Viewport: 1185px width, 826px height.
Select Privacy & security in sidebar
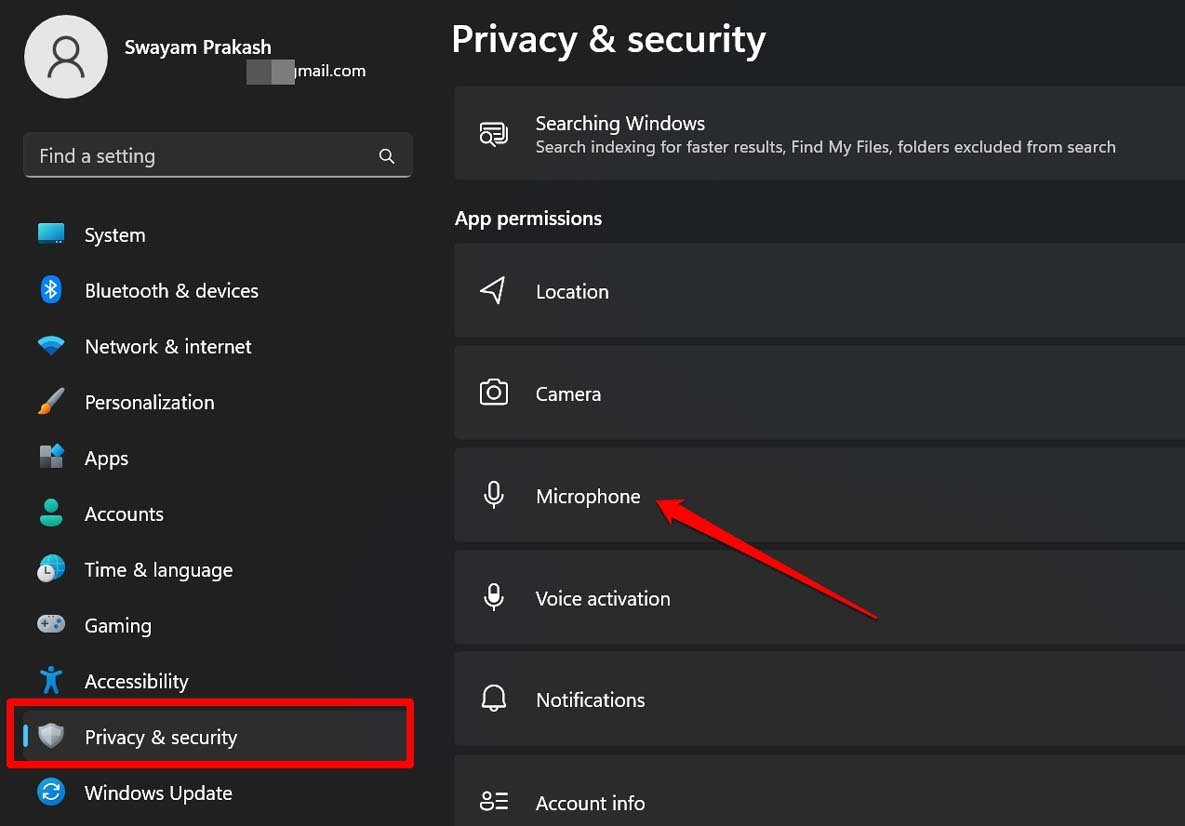(x=161, y=737)
